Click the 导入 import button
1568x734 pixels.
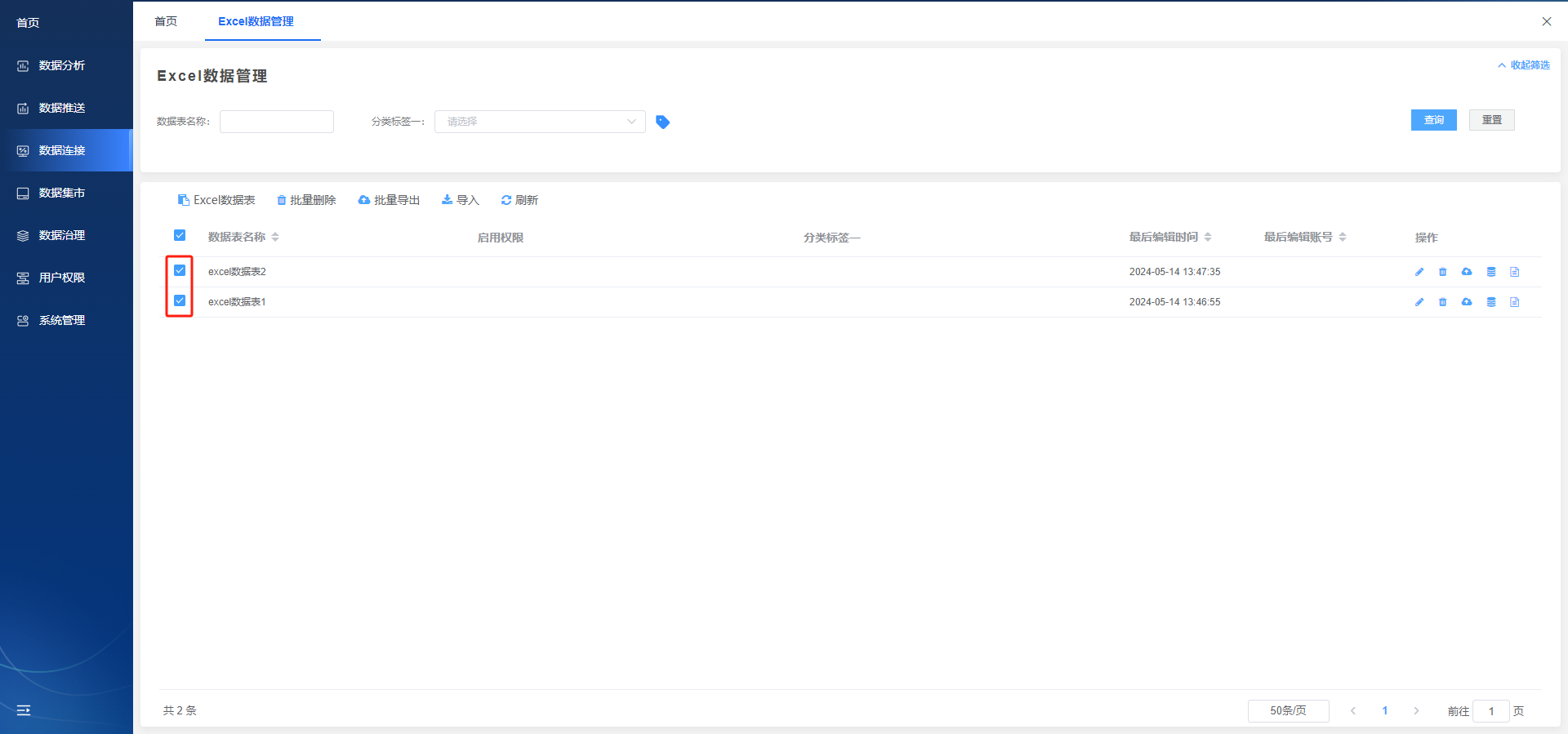[x=460, y=200]
